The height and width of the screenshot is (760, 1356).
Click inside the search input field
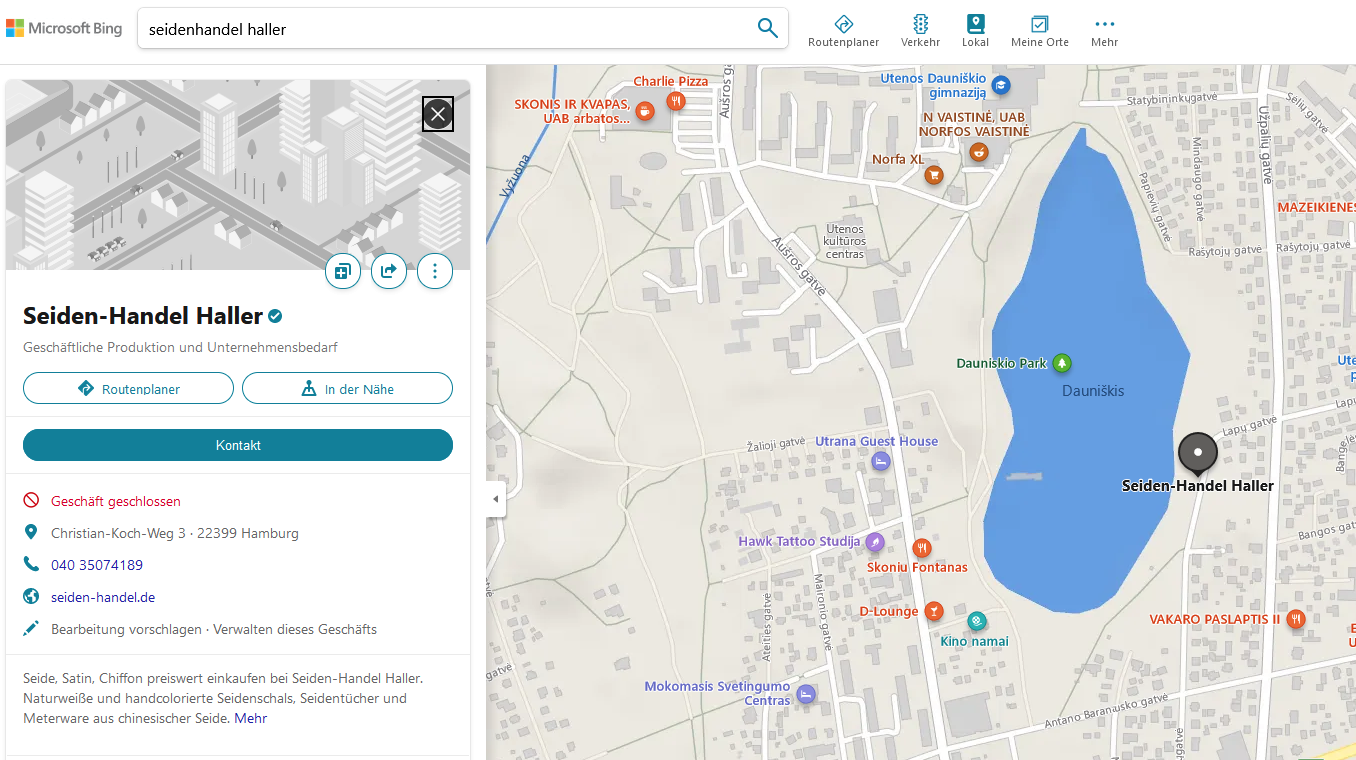tap(445, 29)
